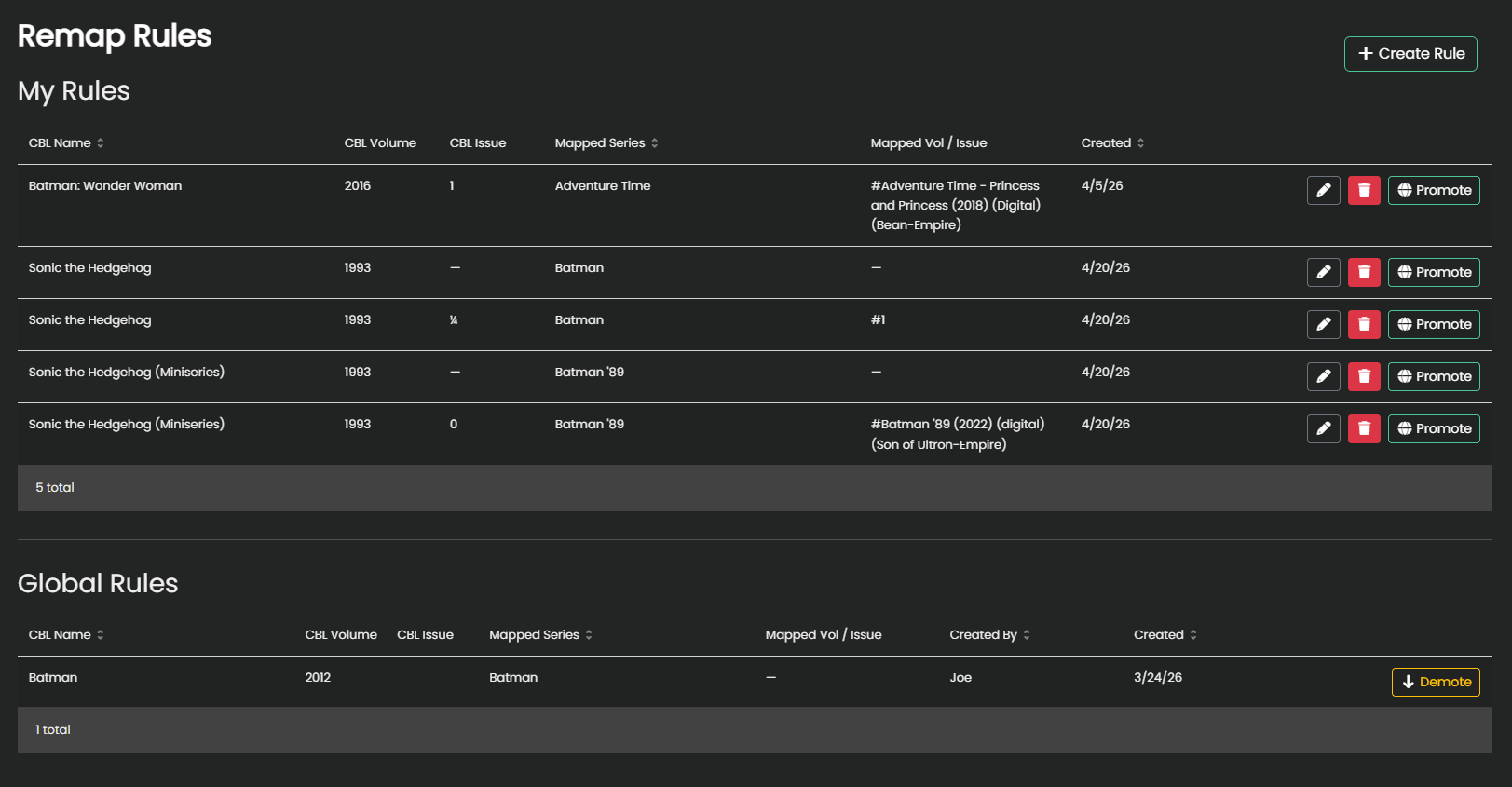Edit the Batman: Wonder Woman rule
The height and width of the screenshot is (787, 1512).
point(1324,190)
